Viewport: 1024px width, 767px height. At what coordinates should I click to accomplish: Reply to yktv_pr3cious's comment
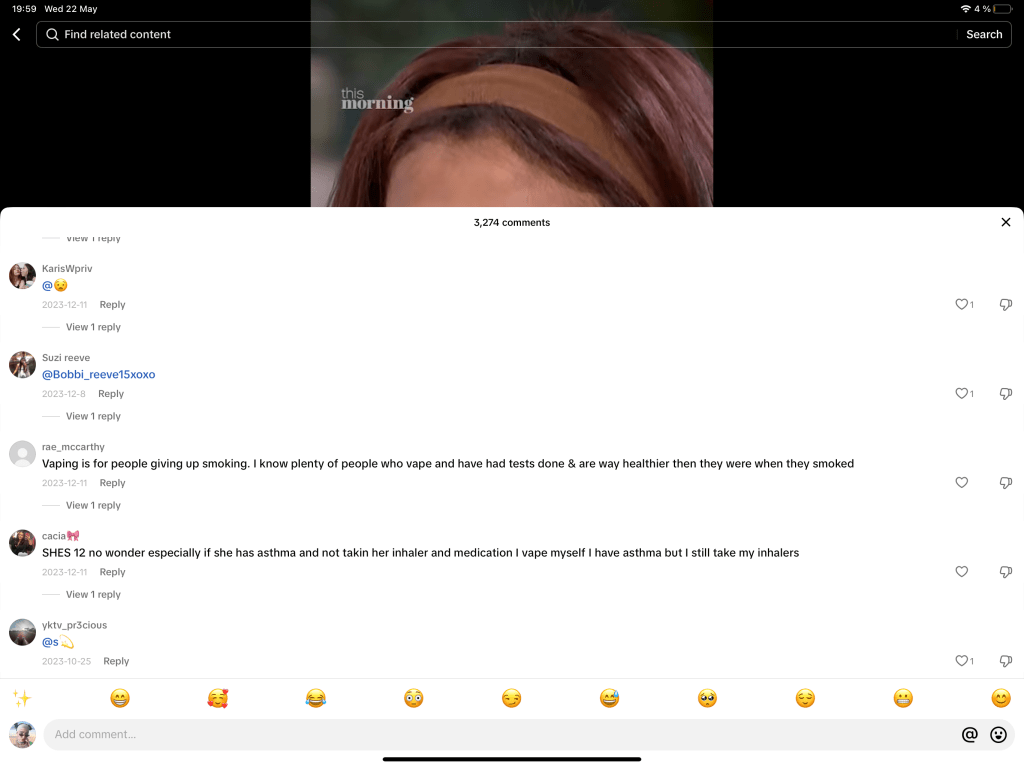point(116,661)
